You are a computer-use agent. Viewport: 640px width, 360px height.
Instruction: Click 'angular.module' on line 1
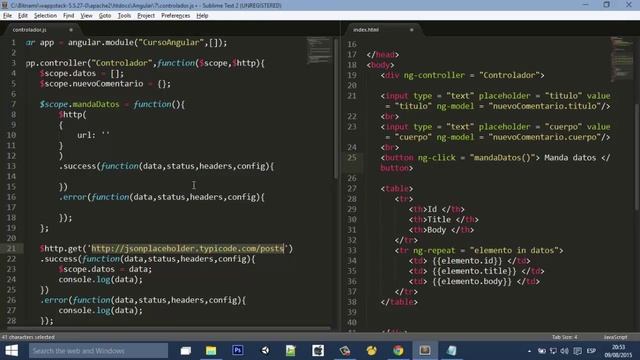tap(101, 42)
